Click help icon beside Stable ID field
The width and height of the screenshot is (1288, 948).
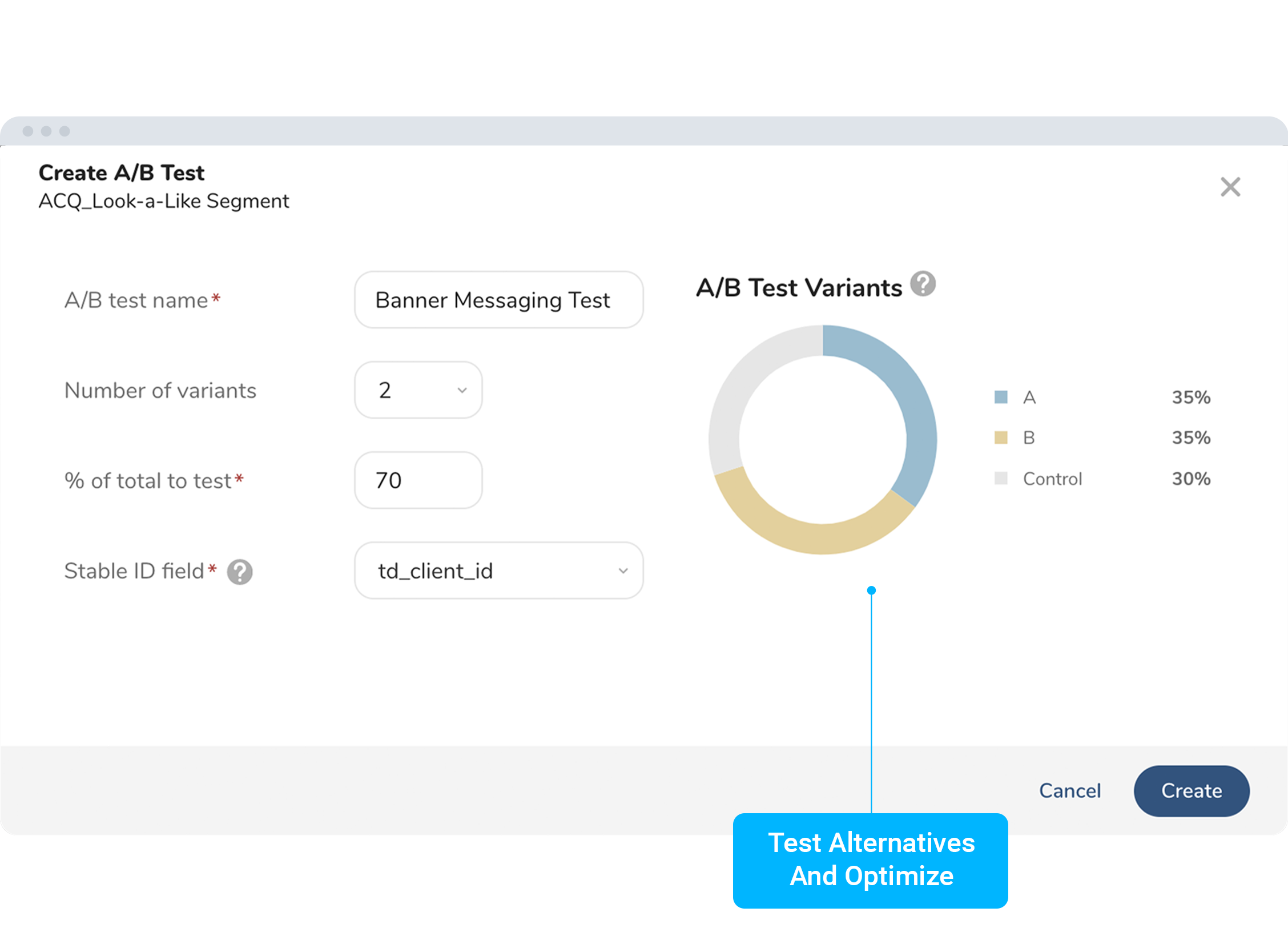pyautogui.click(x=240, y=572)
